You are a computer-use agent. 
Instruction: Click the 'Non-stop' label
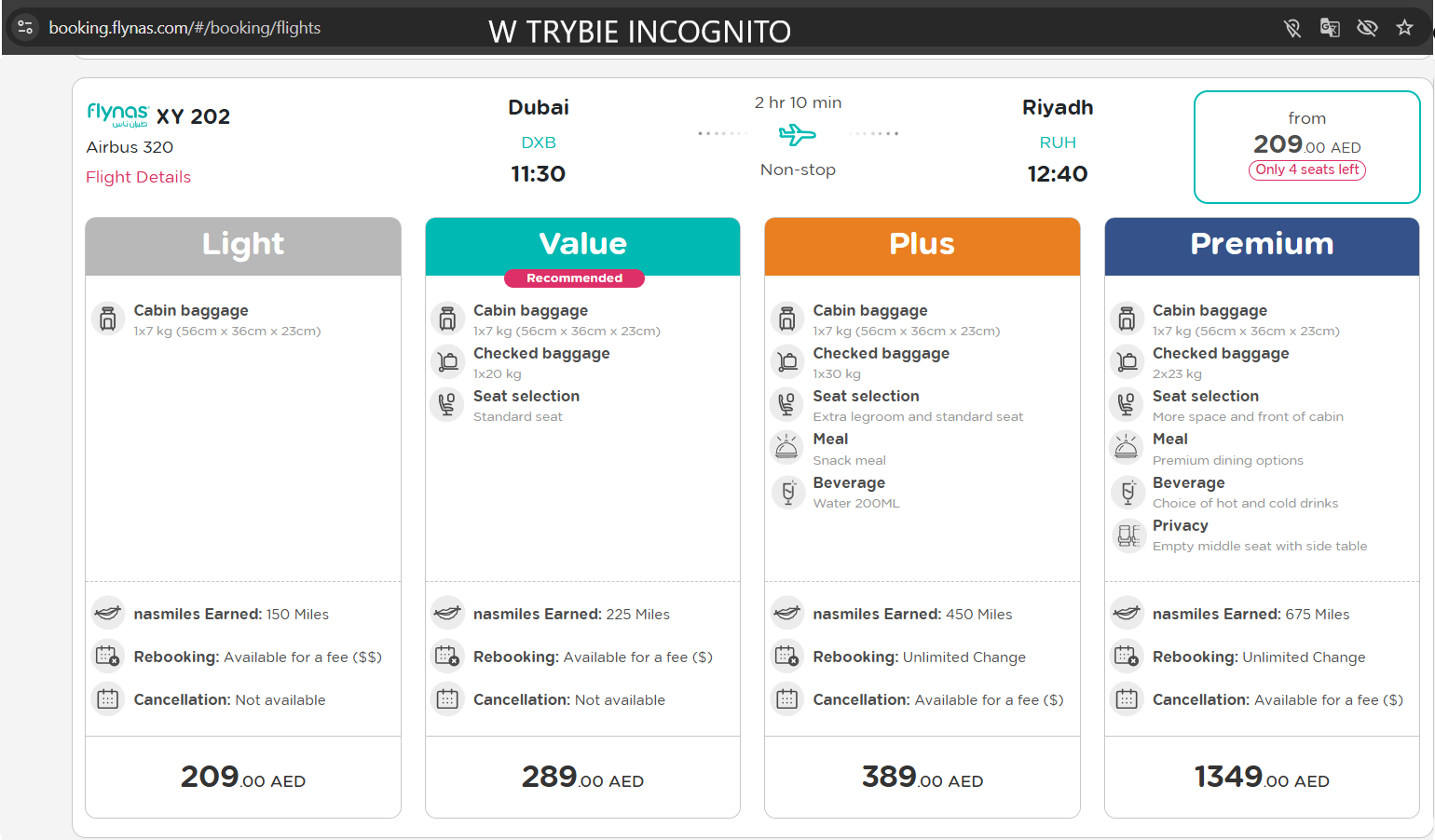tap(798, 169)
